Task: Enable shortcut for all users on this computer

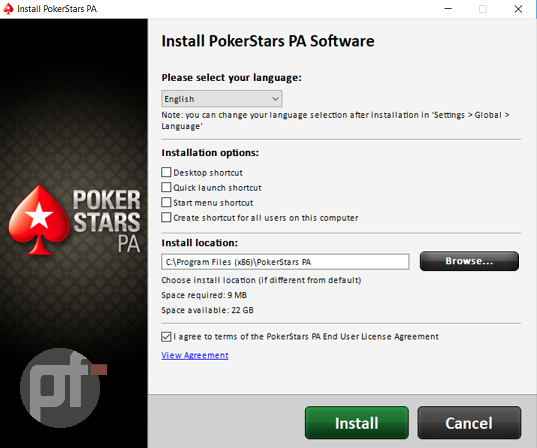Action: click(x=166, y=217)
